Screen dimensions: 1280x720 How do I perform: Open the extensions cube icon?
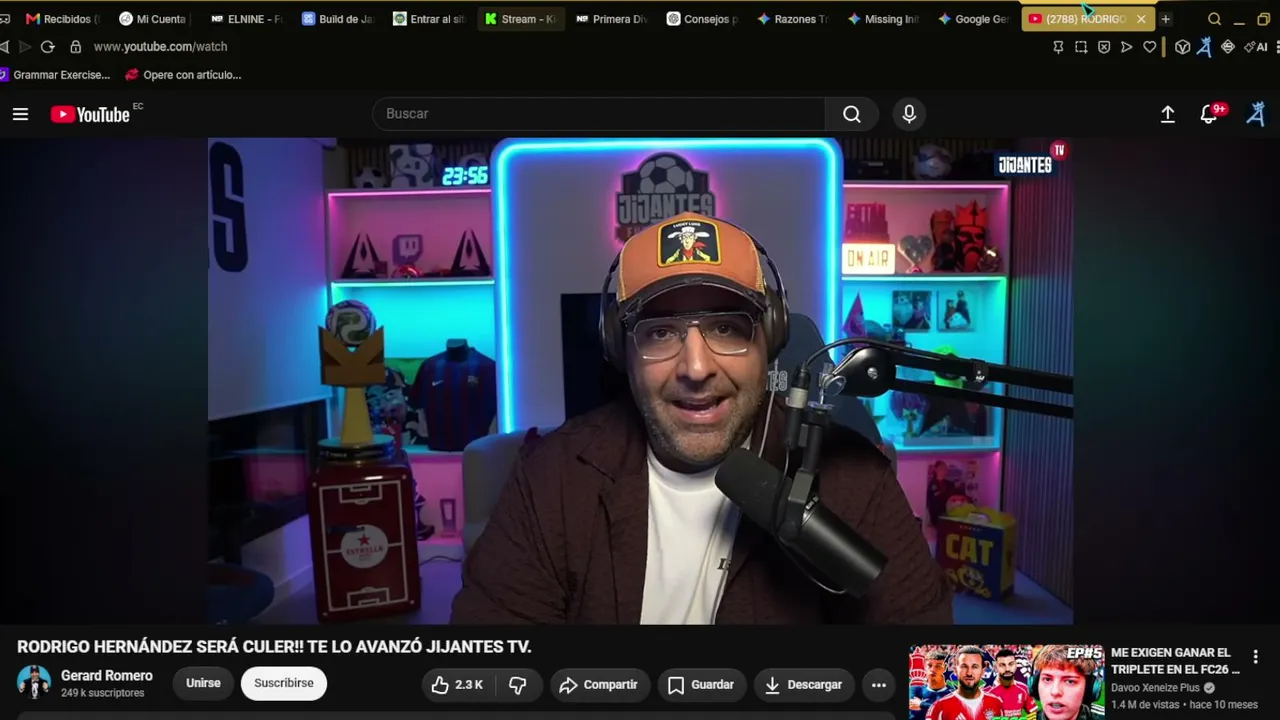point(1182,47)
